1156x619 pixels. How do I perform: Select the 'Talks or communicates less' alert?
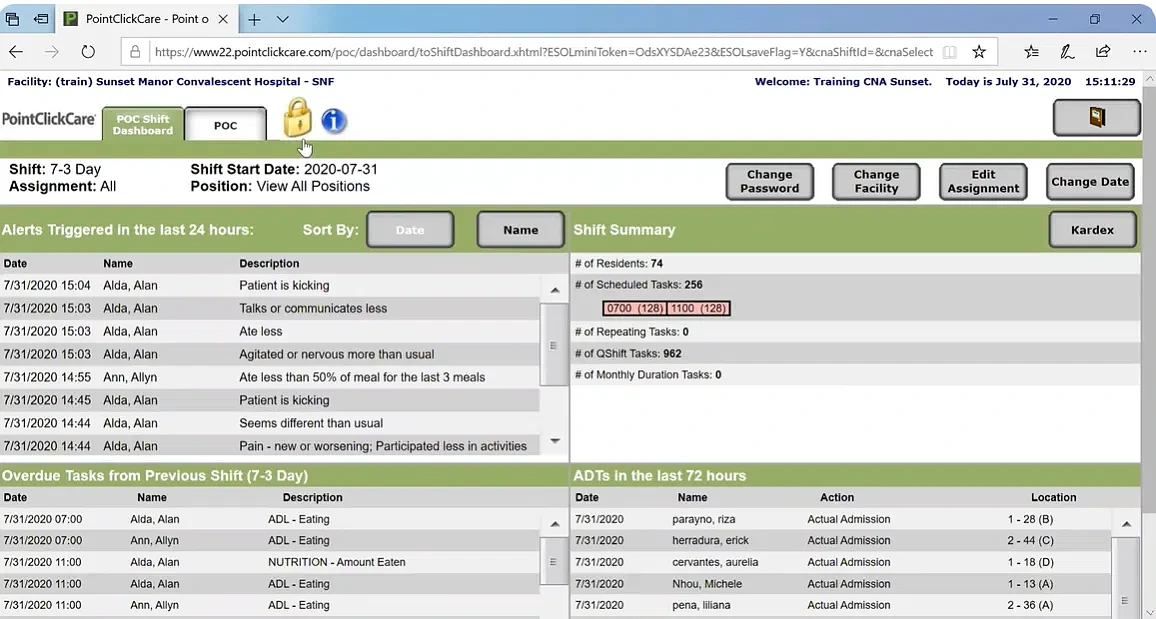click(x=270, y=308)
